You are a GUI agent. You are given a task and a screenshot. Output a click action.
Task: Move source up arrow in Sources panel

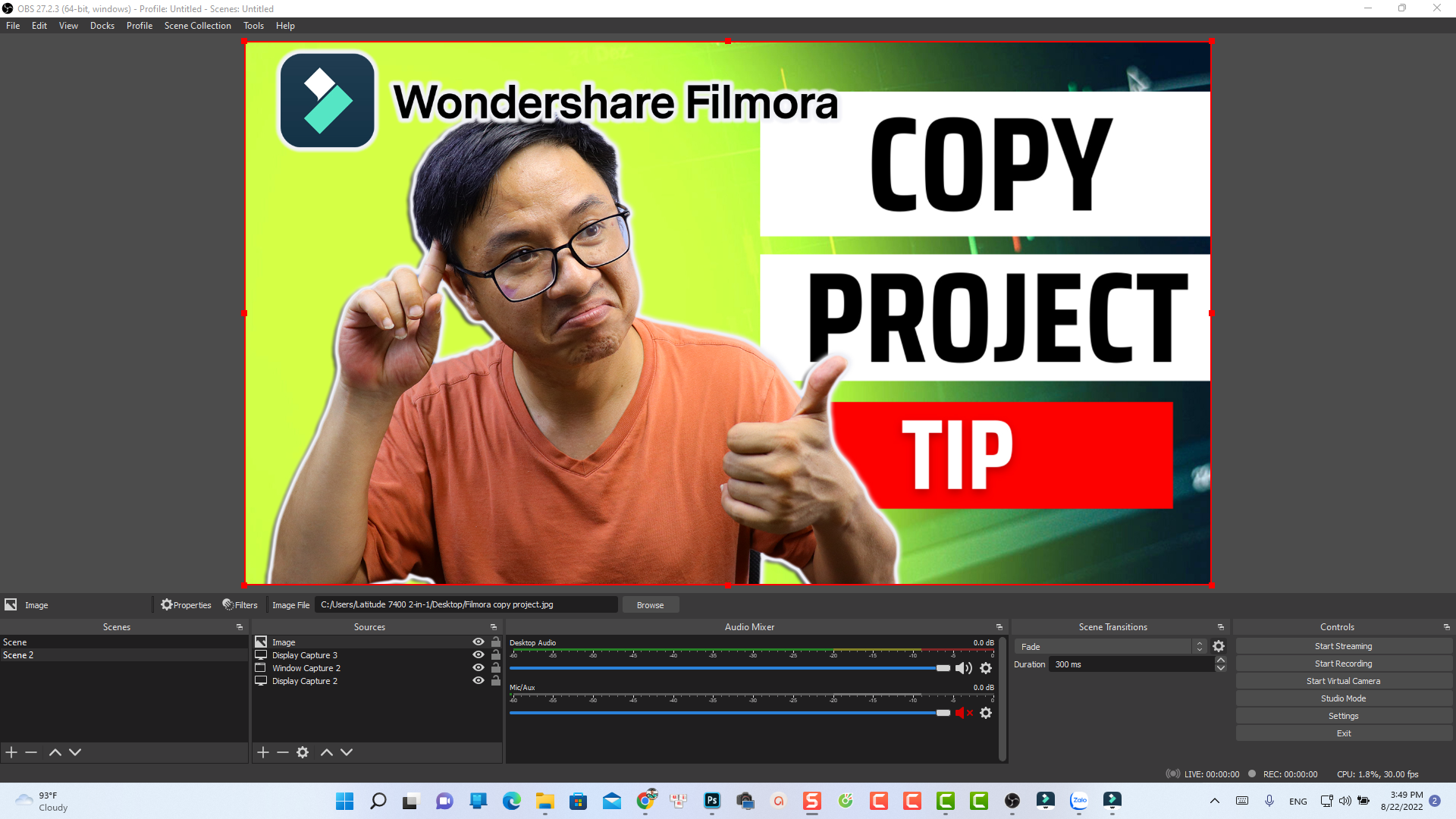[x=327, y=752]
